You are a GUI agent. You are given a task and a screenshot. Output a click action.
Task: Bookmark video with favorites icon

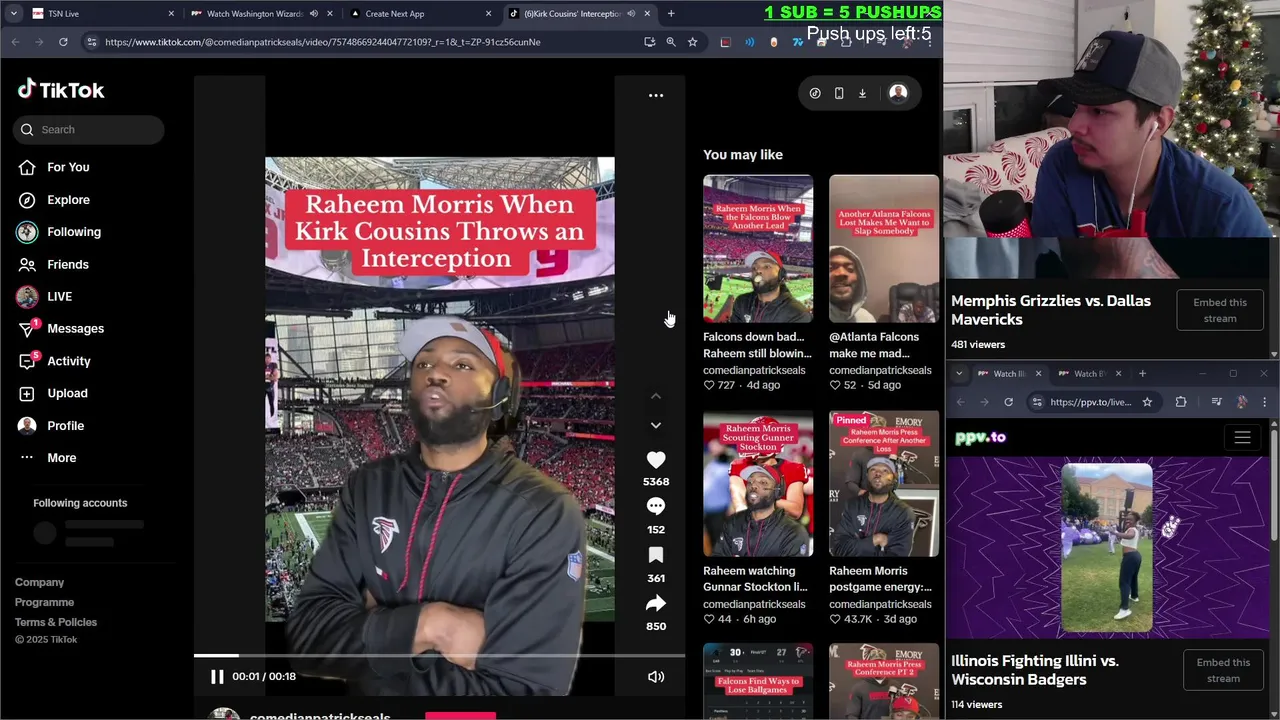[x=656, y=555]
